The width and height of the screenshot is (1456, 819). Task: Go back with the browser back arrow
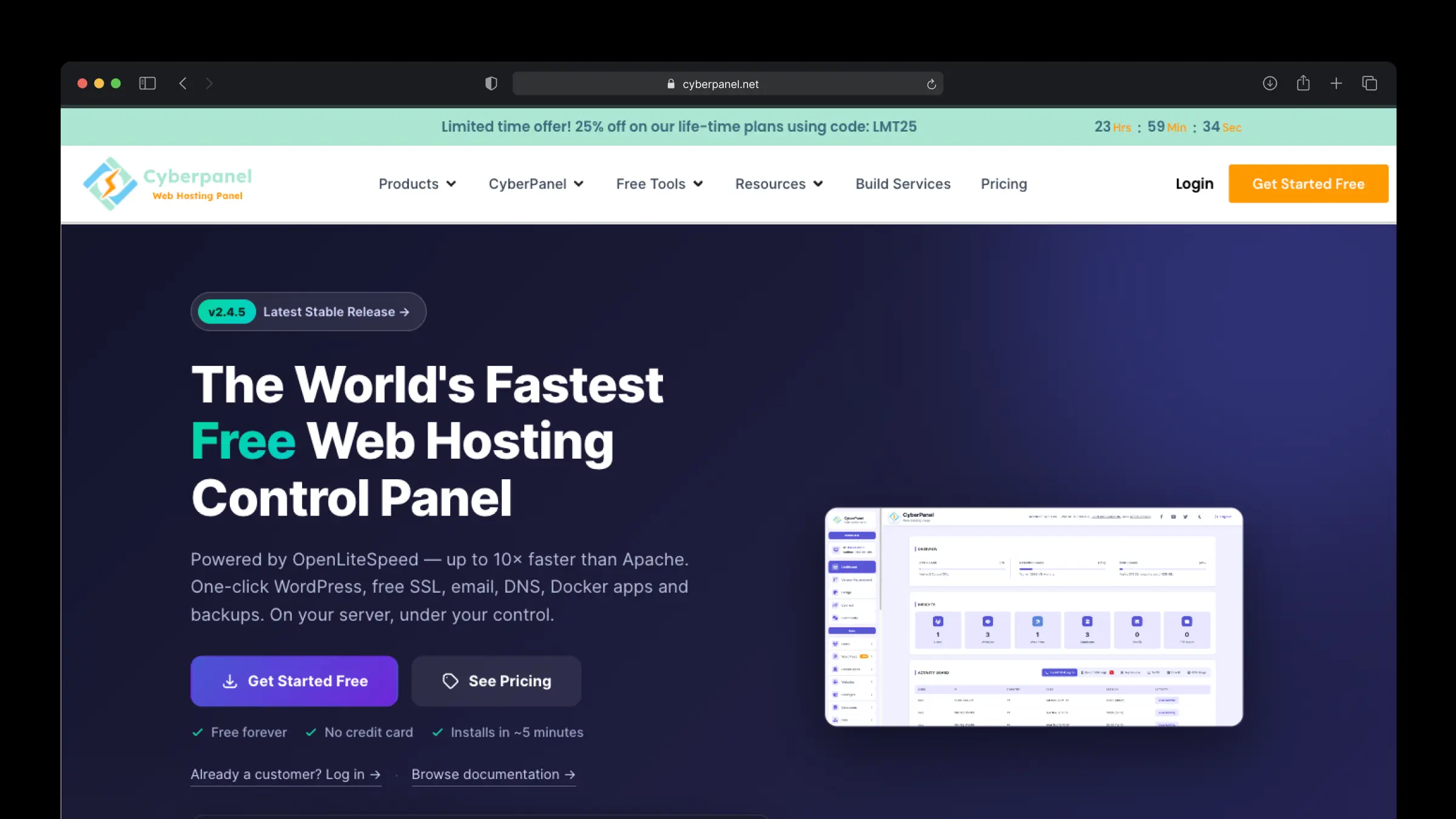183,83
